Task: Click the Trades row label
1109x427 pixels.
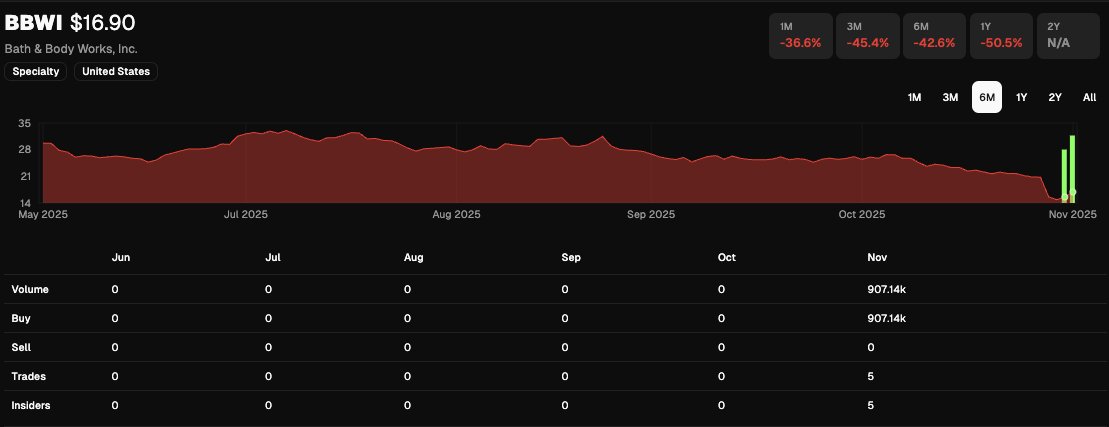Action: pos(29,376)
